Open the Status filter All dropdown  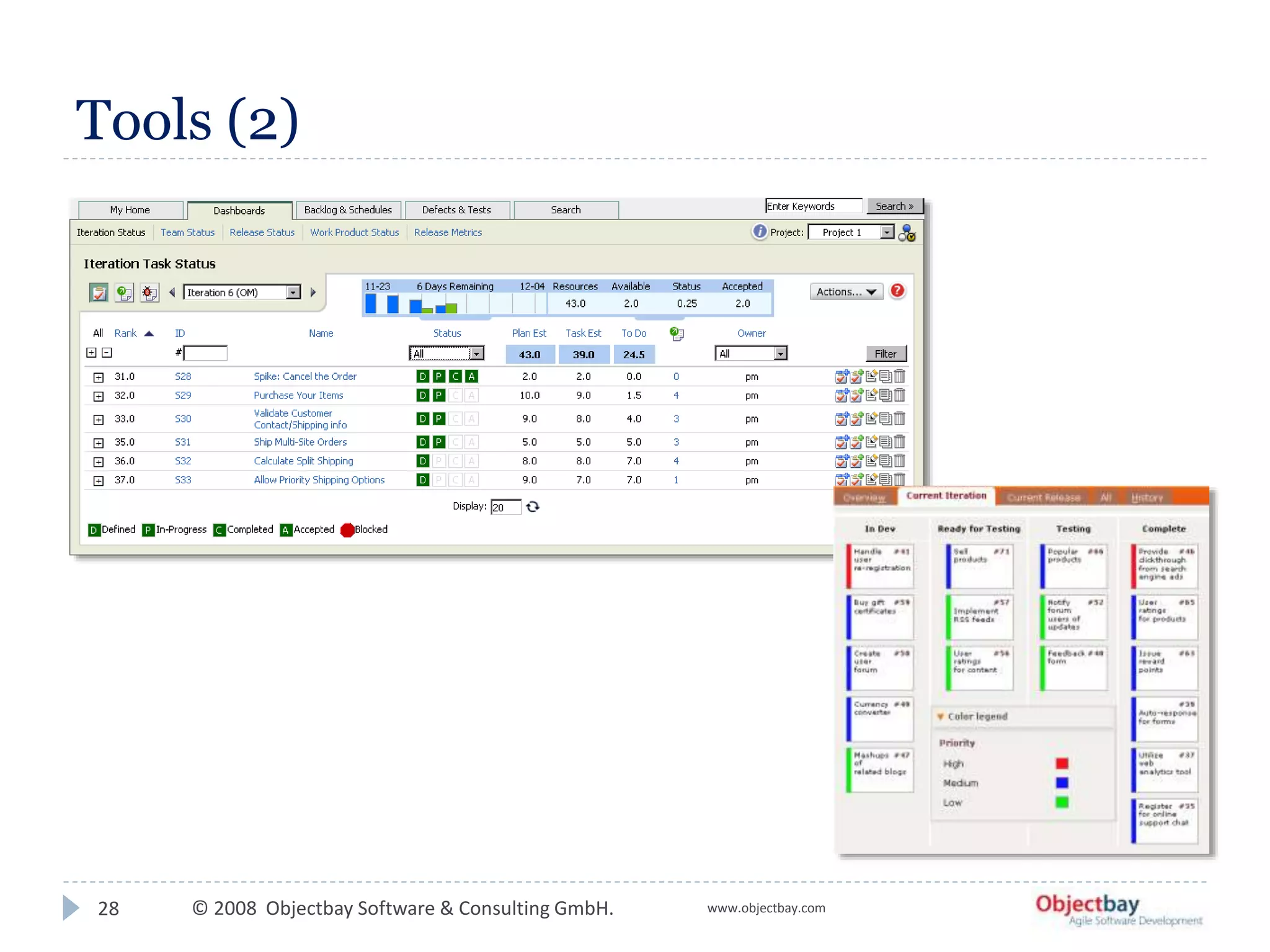[476, 354]
